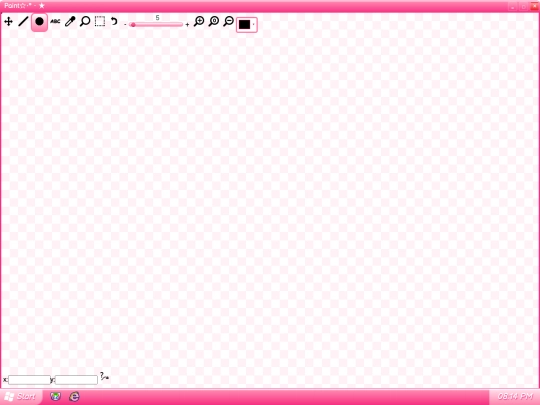Close the Paint window
This screenshot has height=405, width=540.
click(535, 6)
